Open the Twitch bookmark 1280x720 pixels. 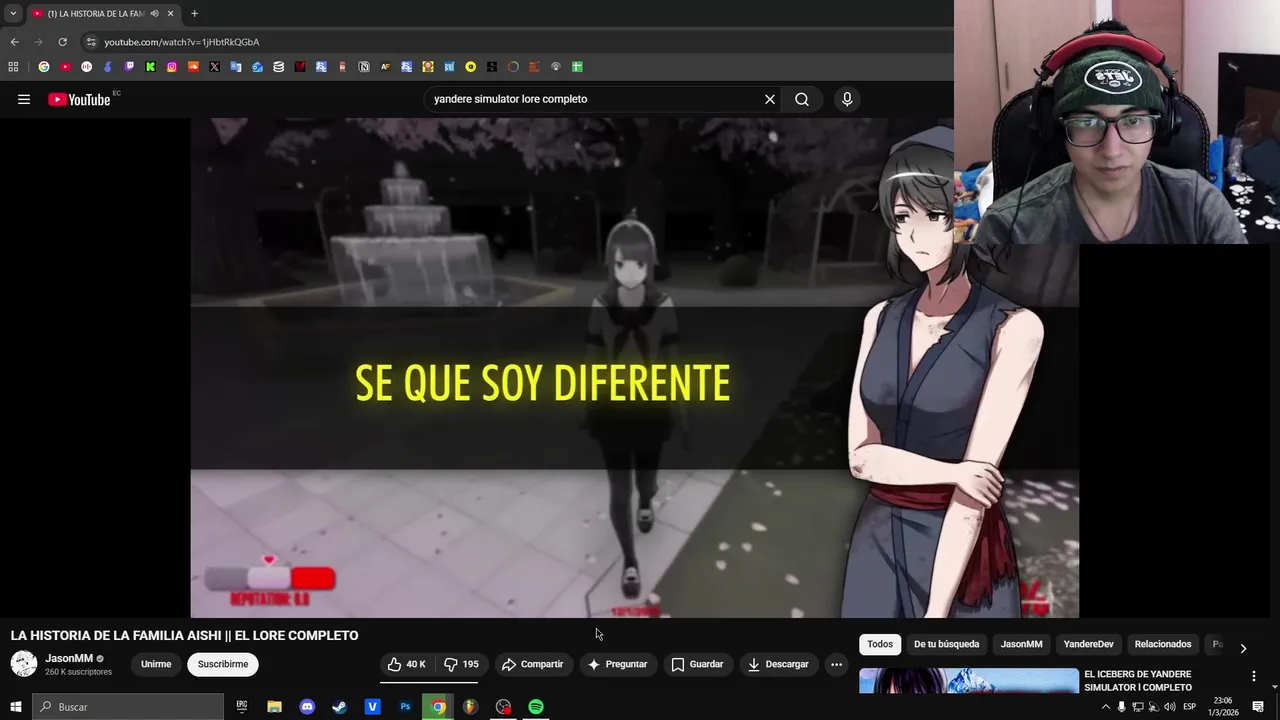[x=129, y=67]
